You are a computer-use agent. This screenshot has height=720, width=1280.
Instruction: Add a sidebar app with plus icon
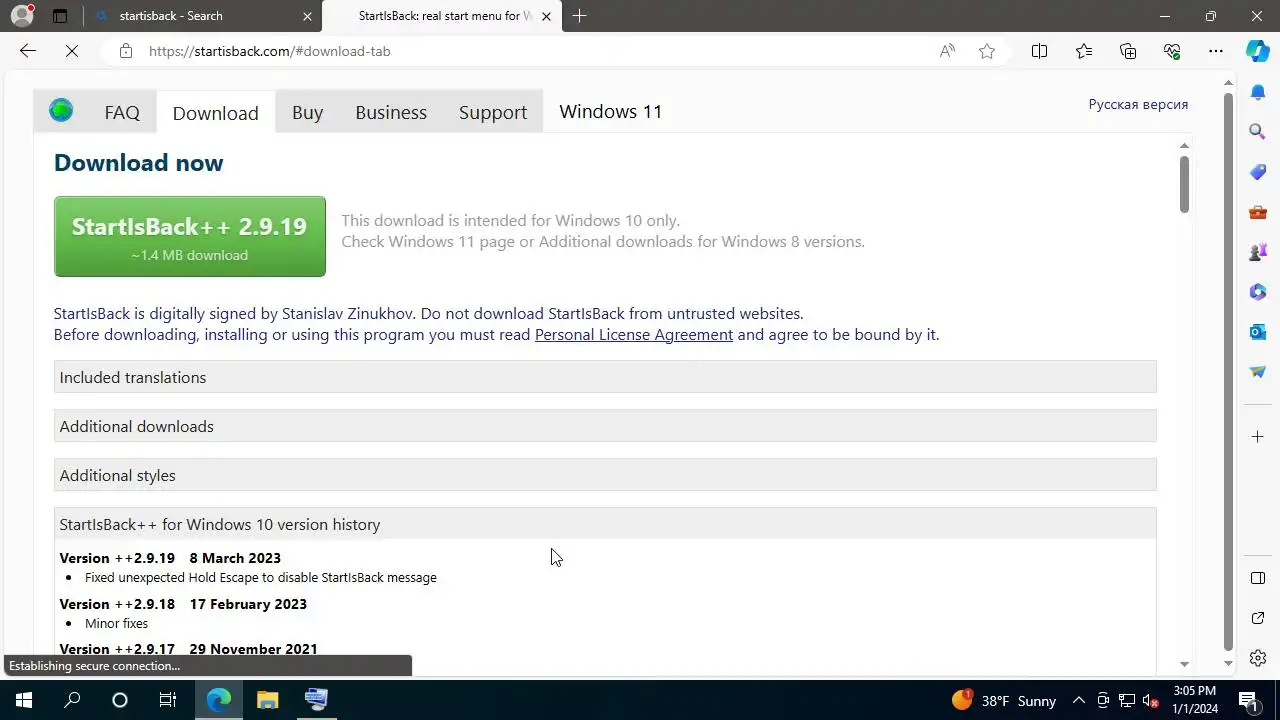(x=1258, y=436)
